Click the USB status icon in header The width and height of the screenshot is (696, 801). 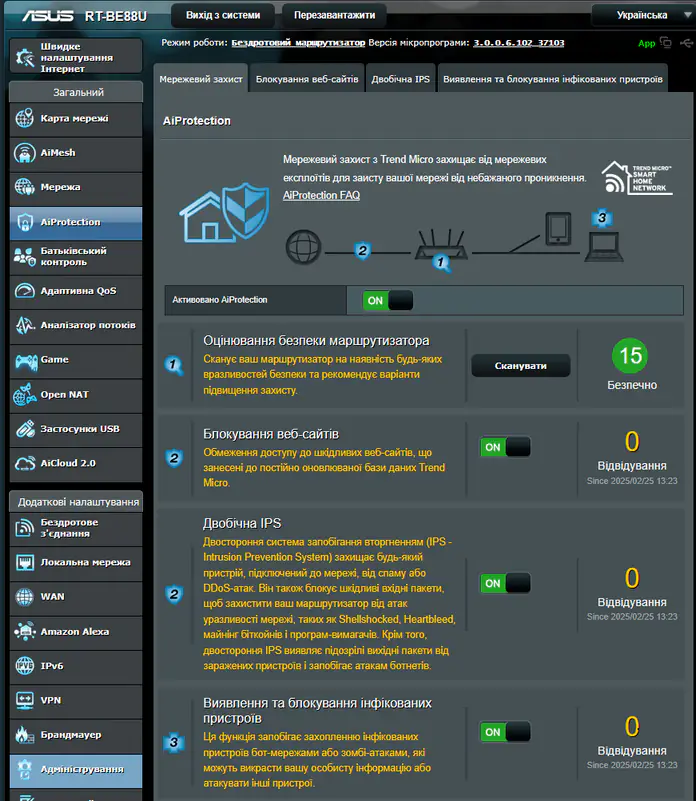(686, 43)
